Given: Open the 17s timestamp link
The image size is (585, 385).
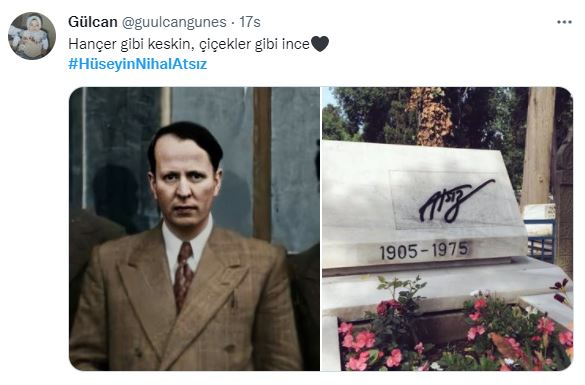Looking at the screenshot, I should [x=250, y=22].
